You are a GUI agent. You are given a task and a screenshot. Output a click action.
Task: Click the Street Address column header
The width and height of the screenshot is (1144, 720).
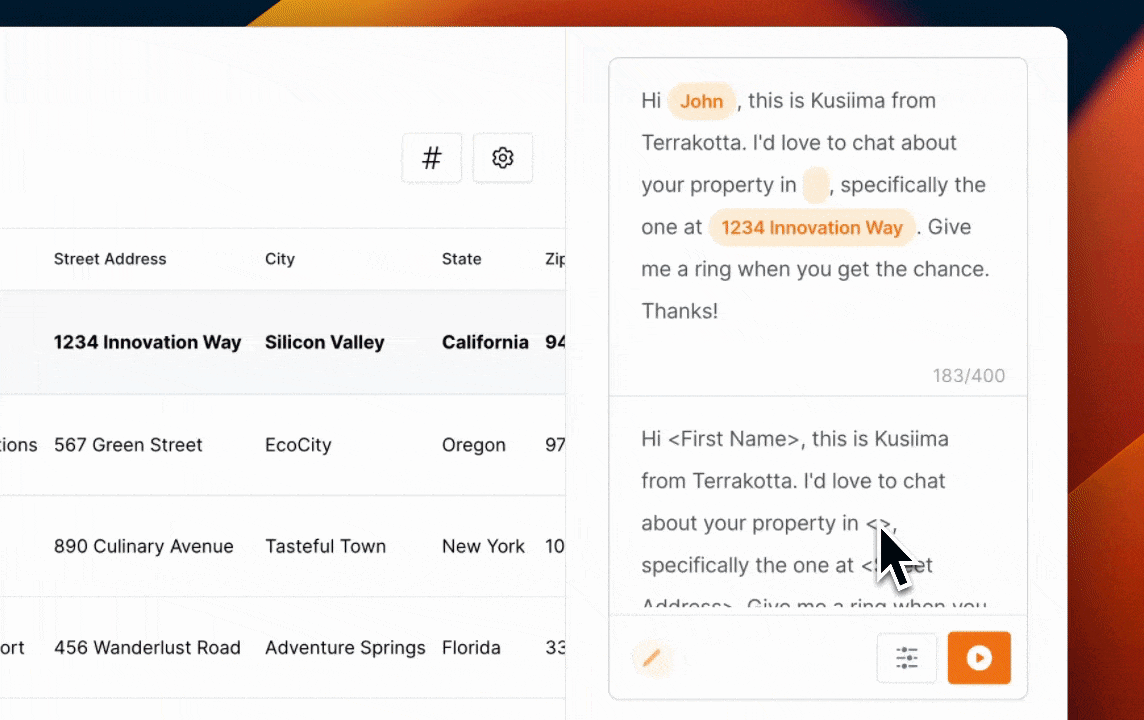pos(110,259)
